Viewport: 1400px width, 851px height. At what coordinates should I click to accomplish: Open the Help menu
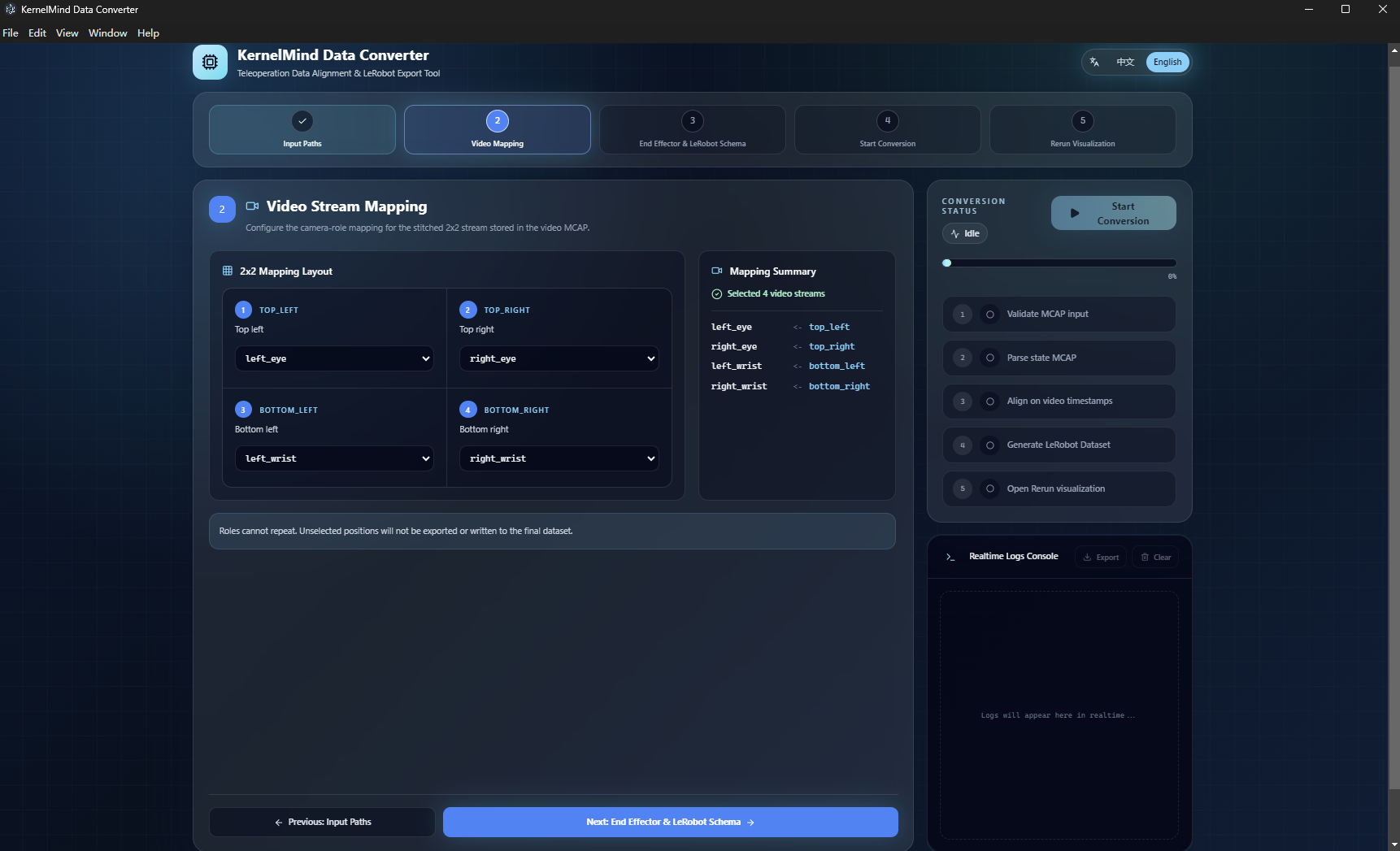coord(148,33)
